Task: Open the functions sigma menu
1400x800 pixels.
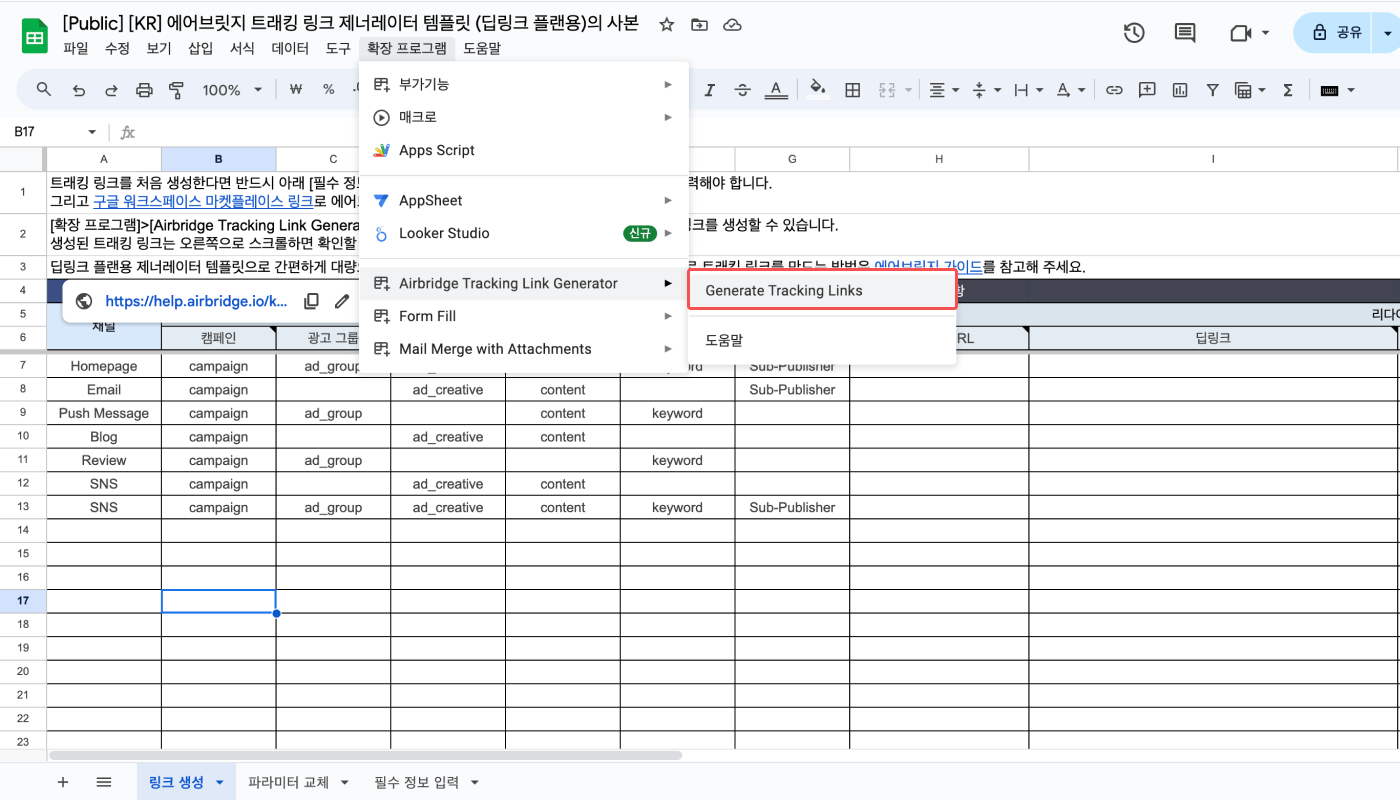Action: coord(1288,90)
